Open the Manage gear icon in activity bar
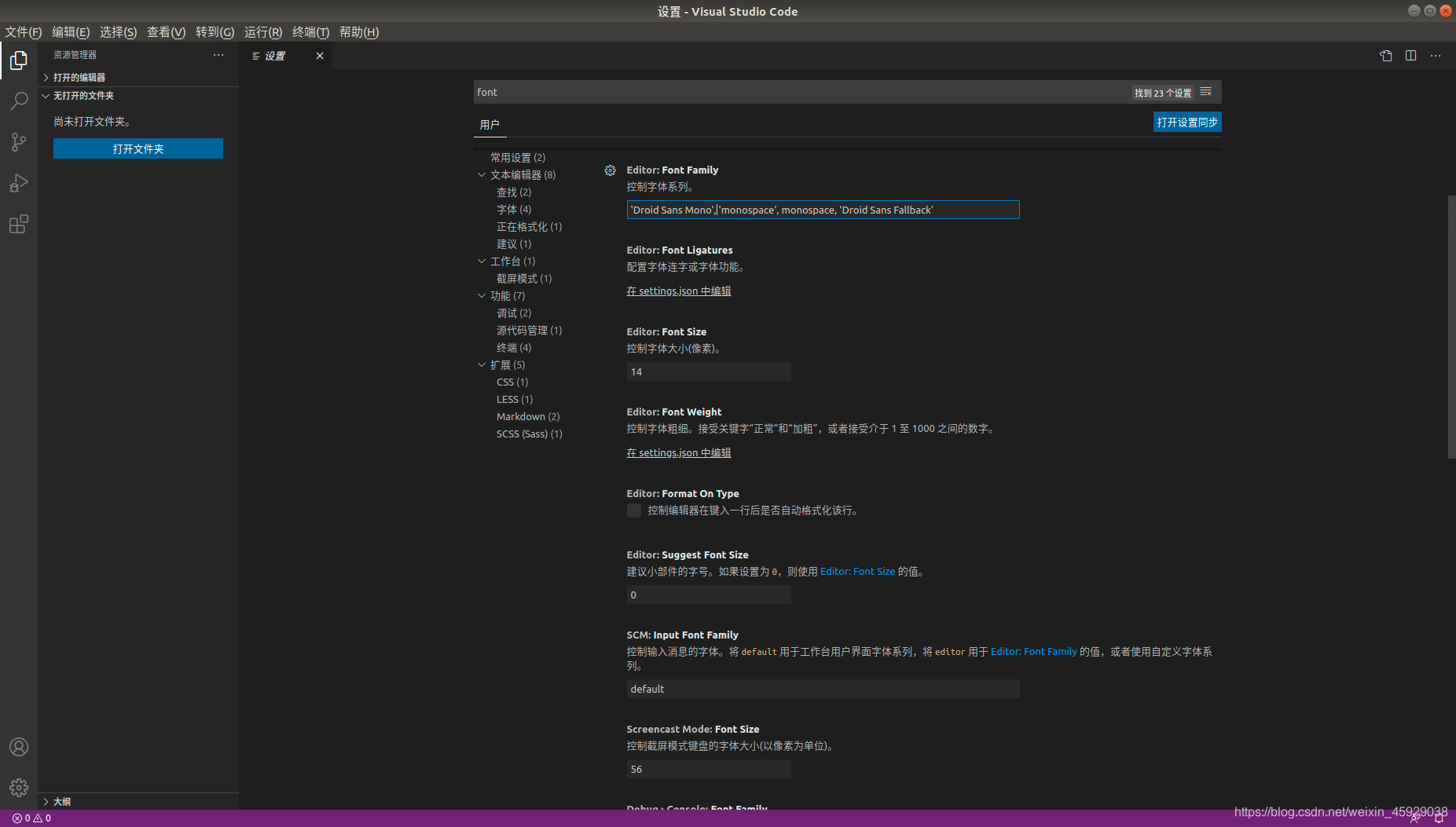 (19, 788)
